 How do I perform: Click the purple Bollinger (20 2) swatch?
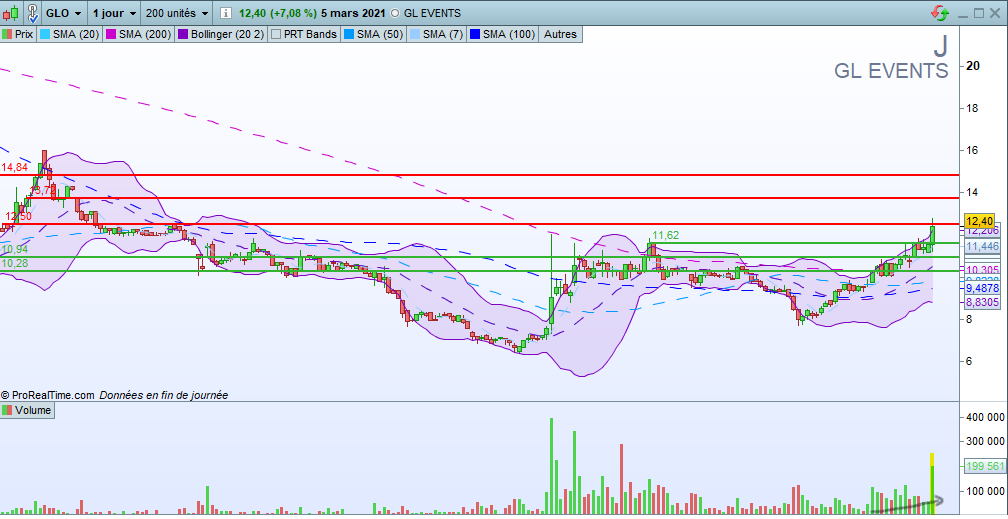(181, 34)
